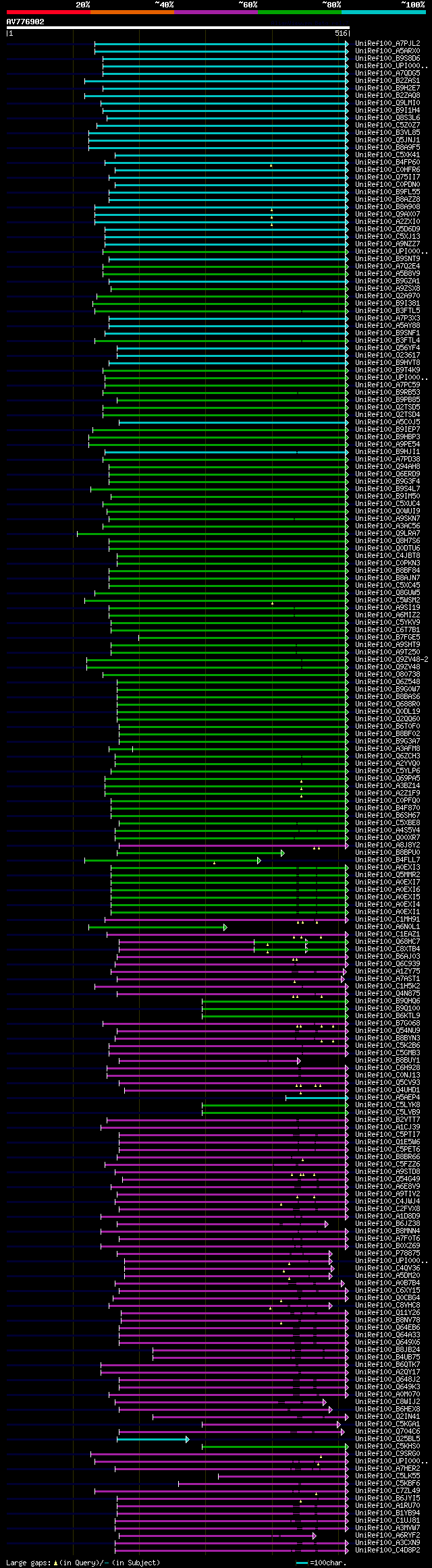The height and width of the screenshot is (1568, 432).
Task: Click hit label UniRef100_Q9LRA7
Action: [x=387, y=534]
